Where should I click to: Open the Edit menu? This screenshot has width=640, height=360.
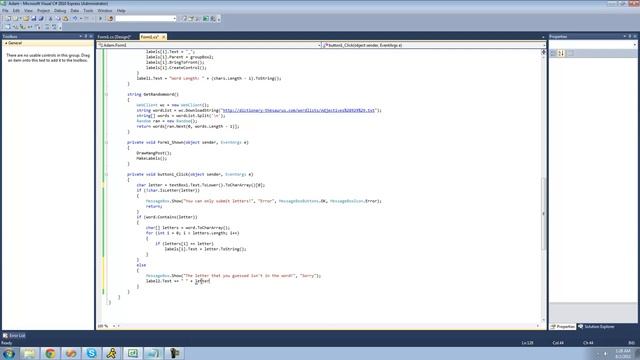(x=16, y=11)
